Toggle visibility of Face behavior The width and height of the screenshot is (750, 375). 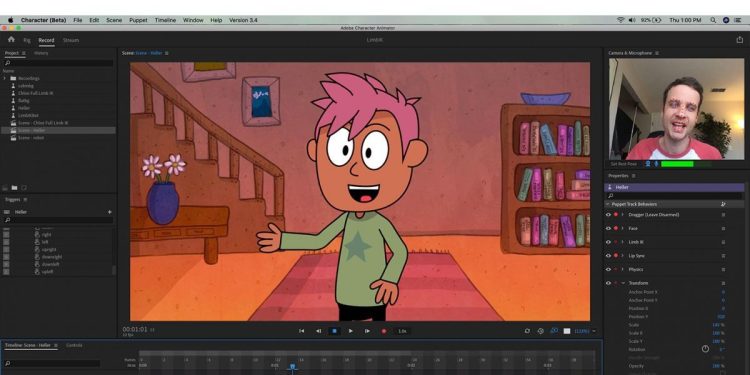(x=608, y=228)
